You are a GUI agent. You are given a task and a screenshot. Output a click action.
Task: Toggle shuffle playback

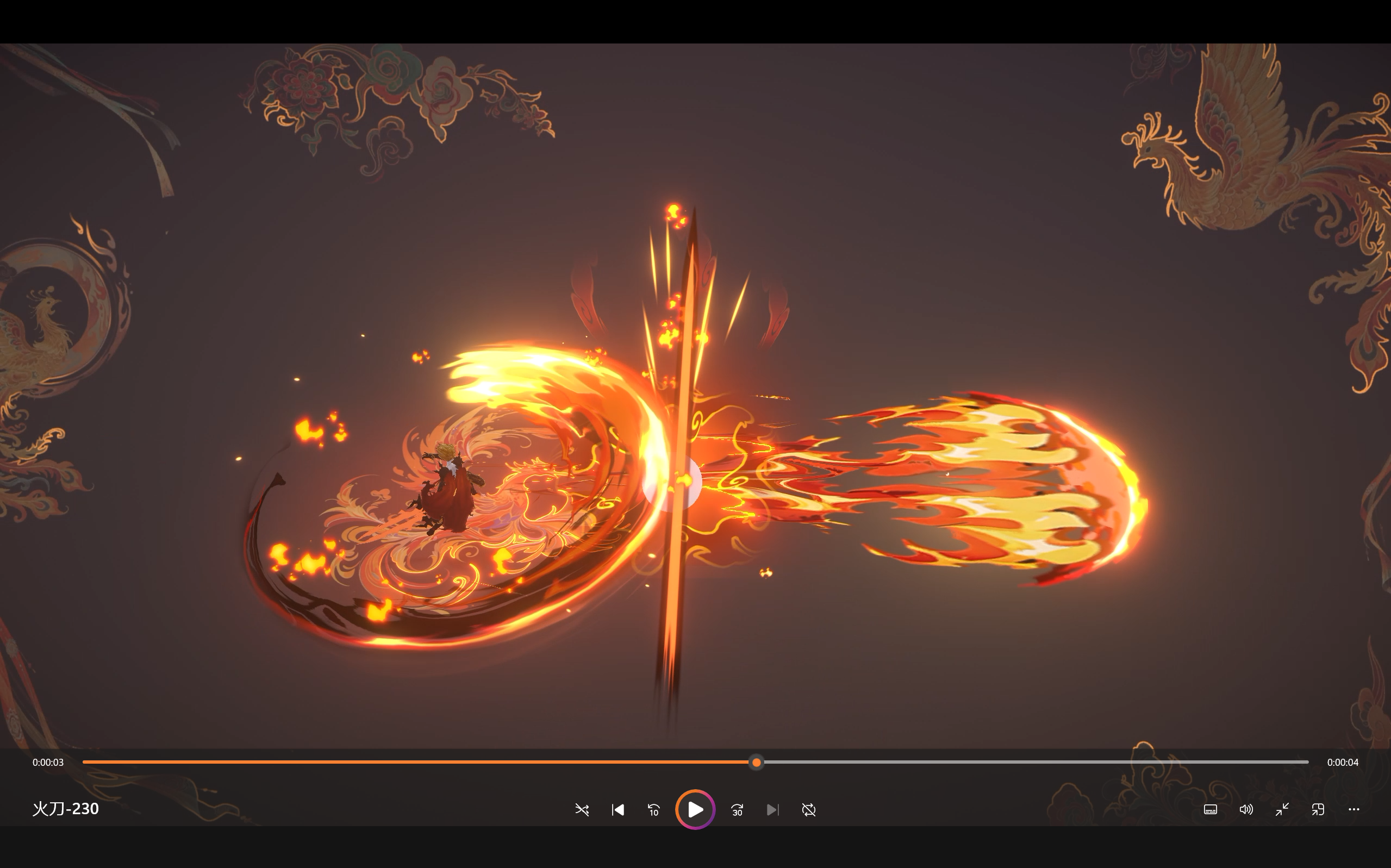[x=582, y=809]
